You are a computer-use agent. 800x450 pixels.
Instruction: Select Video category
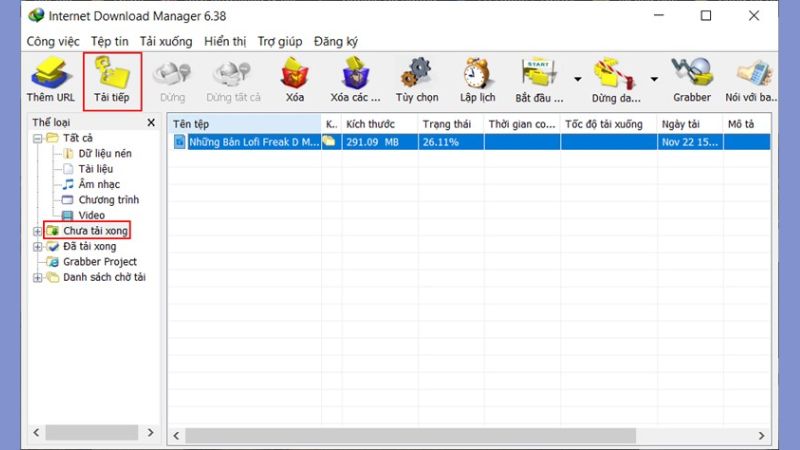point(91,215)
